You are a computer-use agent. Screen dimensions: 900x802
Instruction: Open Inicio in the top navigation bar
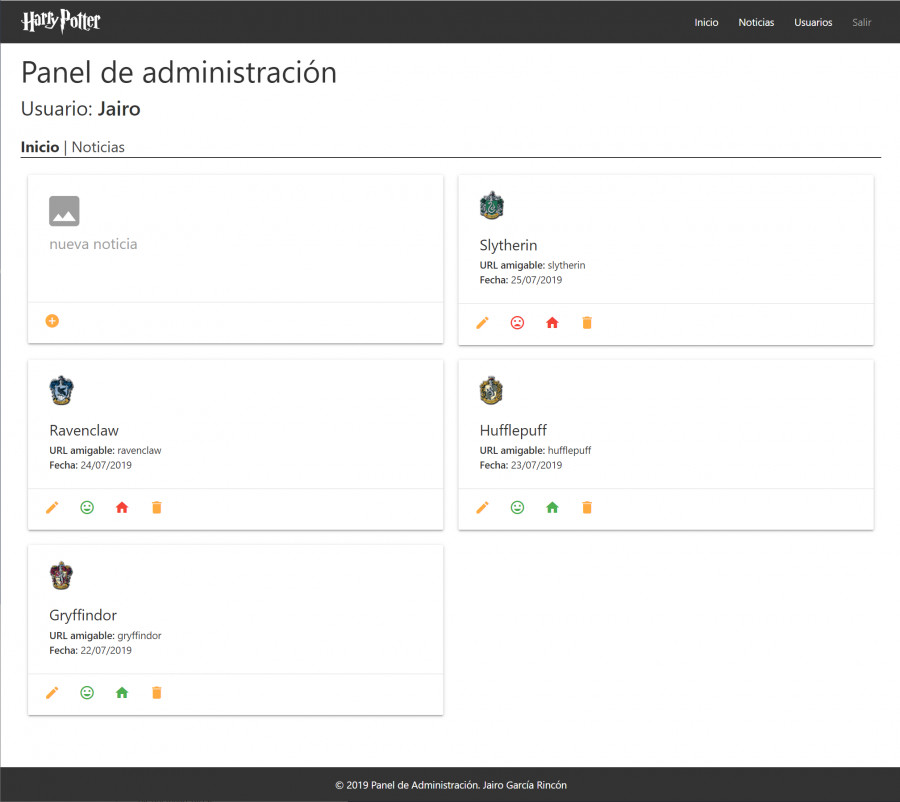(x=706, y=22)
